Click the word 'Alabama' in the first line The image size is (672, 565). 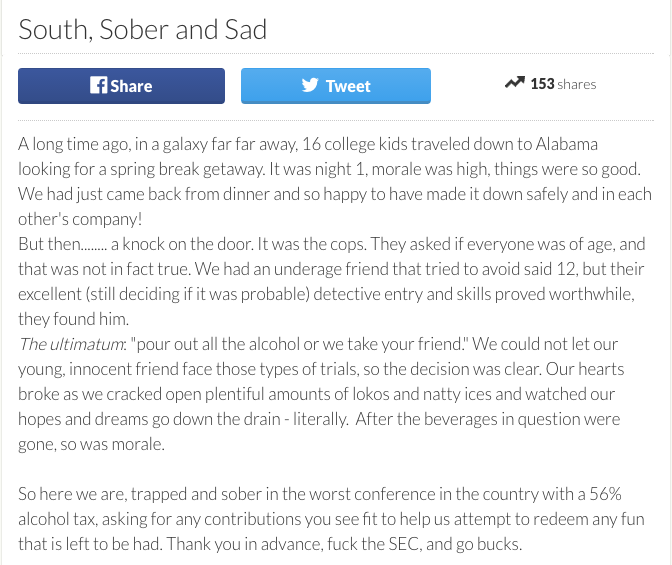pos(566,144)
